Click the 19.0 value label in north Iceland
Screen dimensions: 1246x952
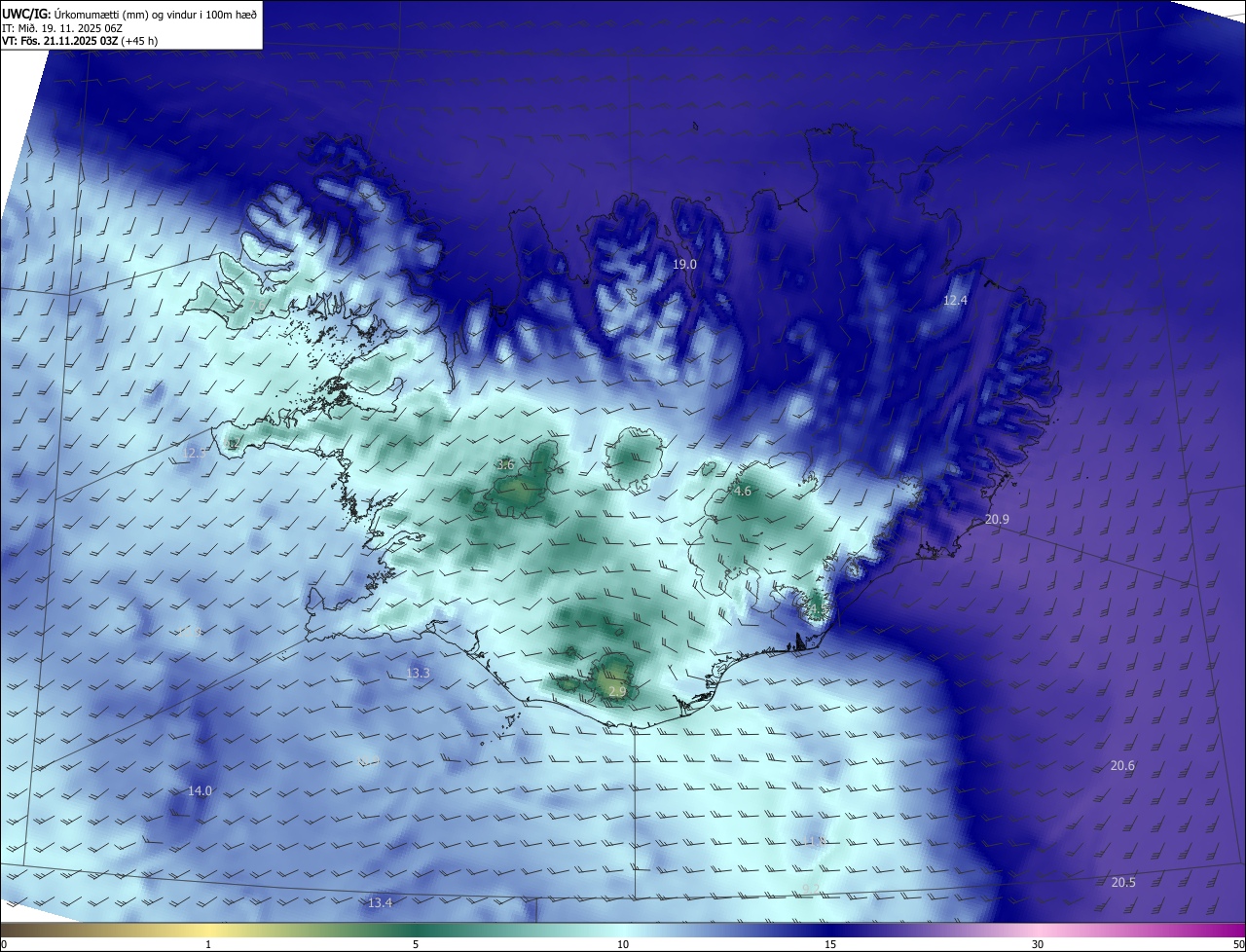685,265
